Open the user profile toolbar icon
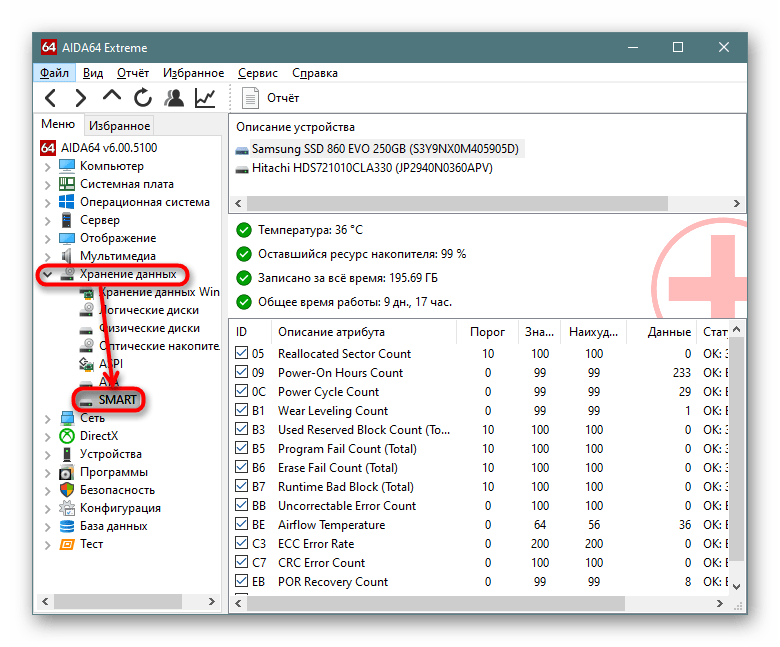780x647 pixels. pyautogui.click(x=174, y=97)
